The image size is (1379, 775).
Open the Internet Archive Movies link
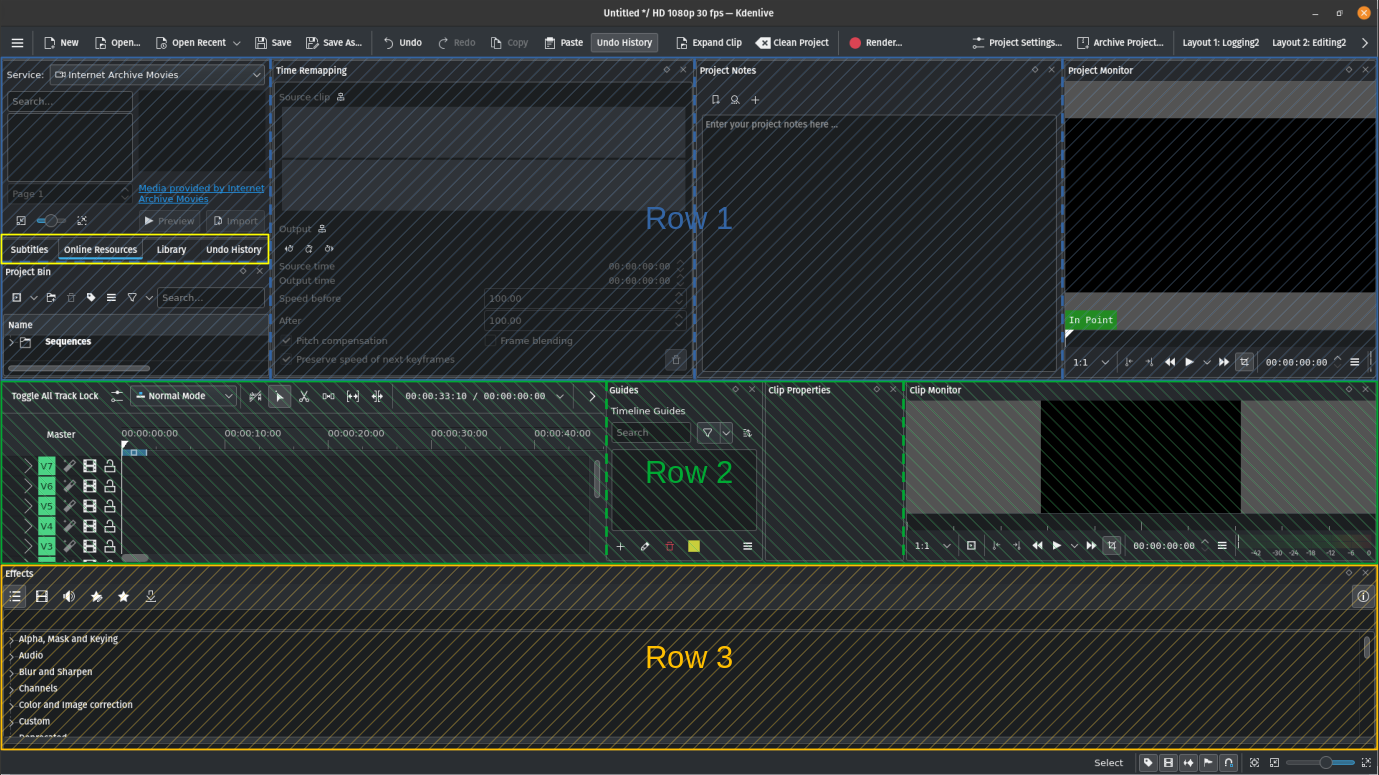point(201,193)
